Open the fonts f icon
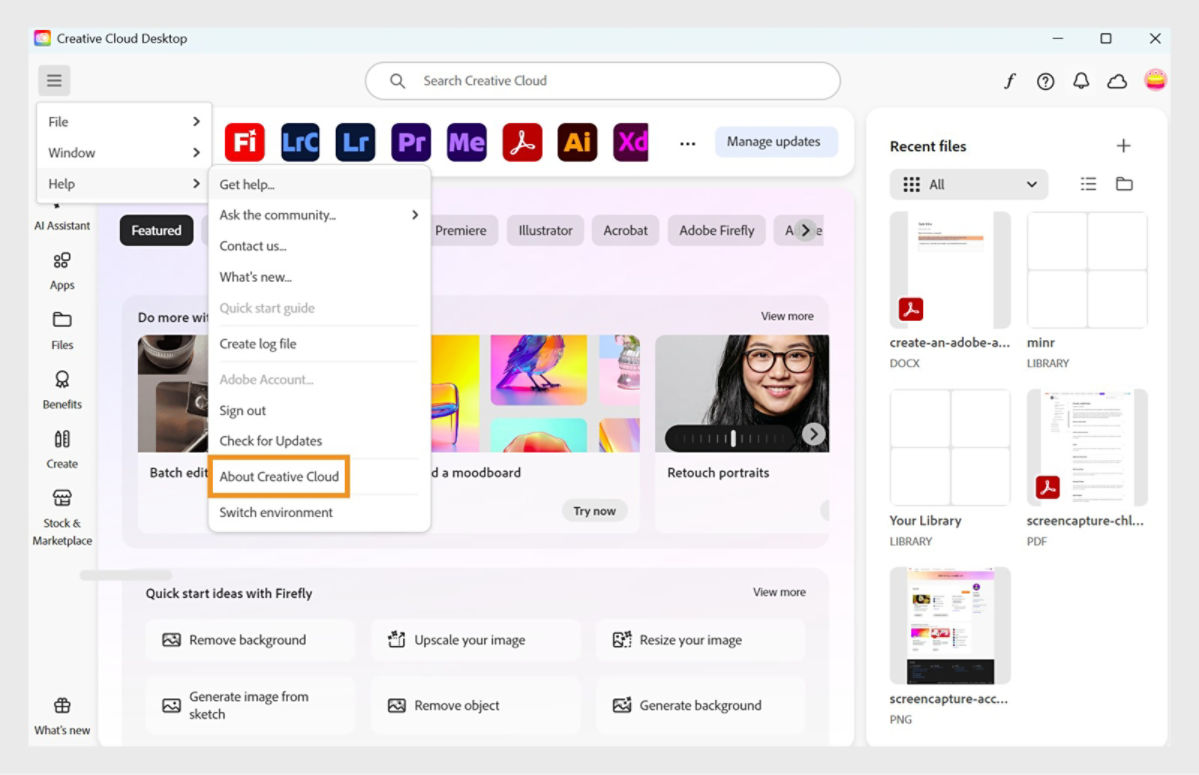 tap(1009, 81)
